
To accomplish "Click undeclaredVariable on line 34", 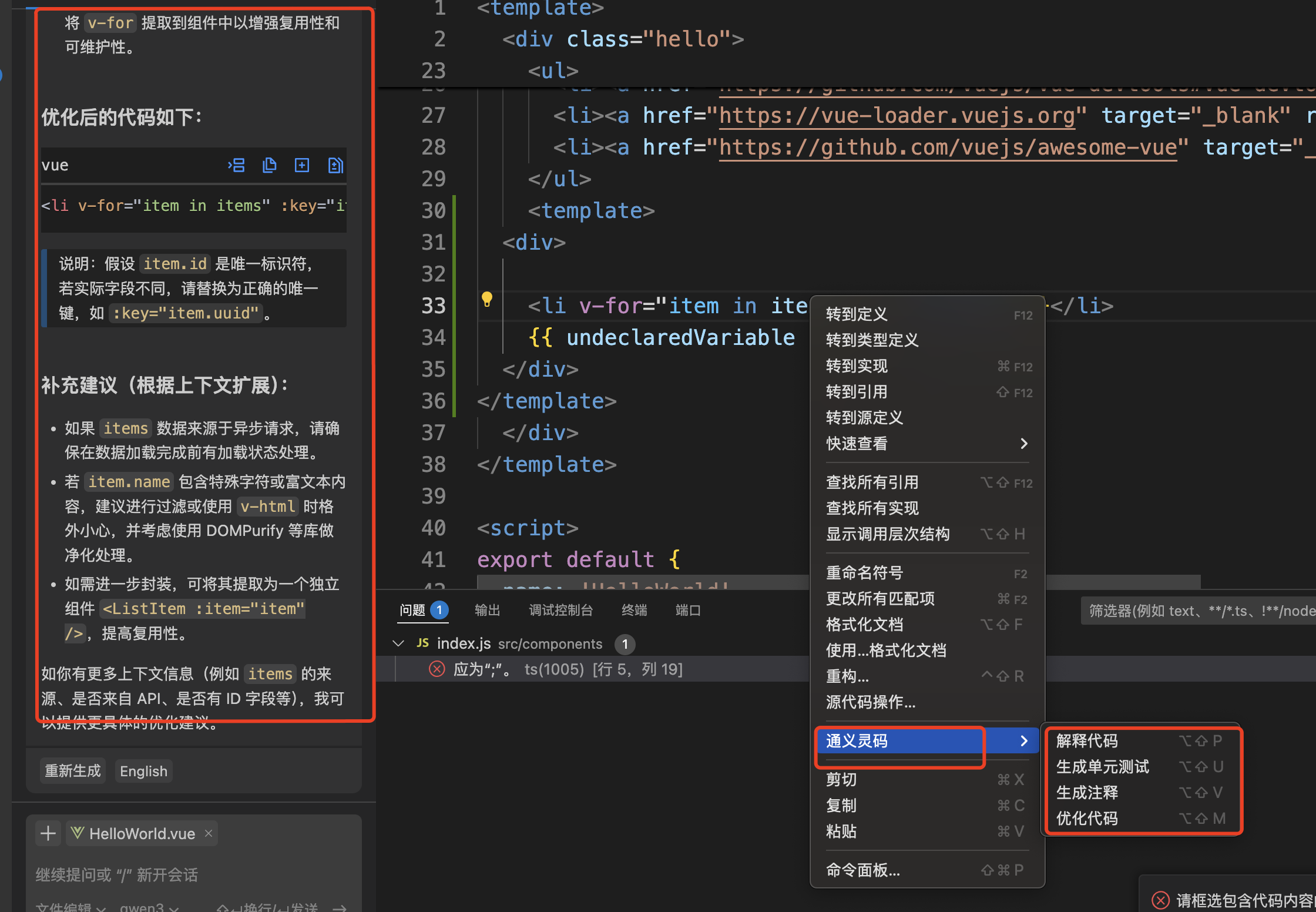I will [680, 338].
